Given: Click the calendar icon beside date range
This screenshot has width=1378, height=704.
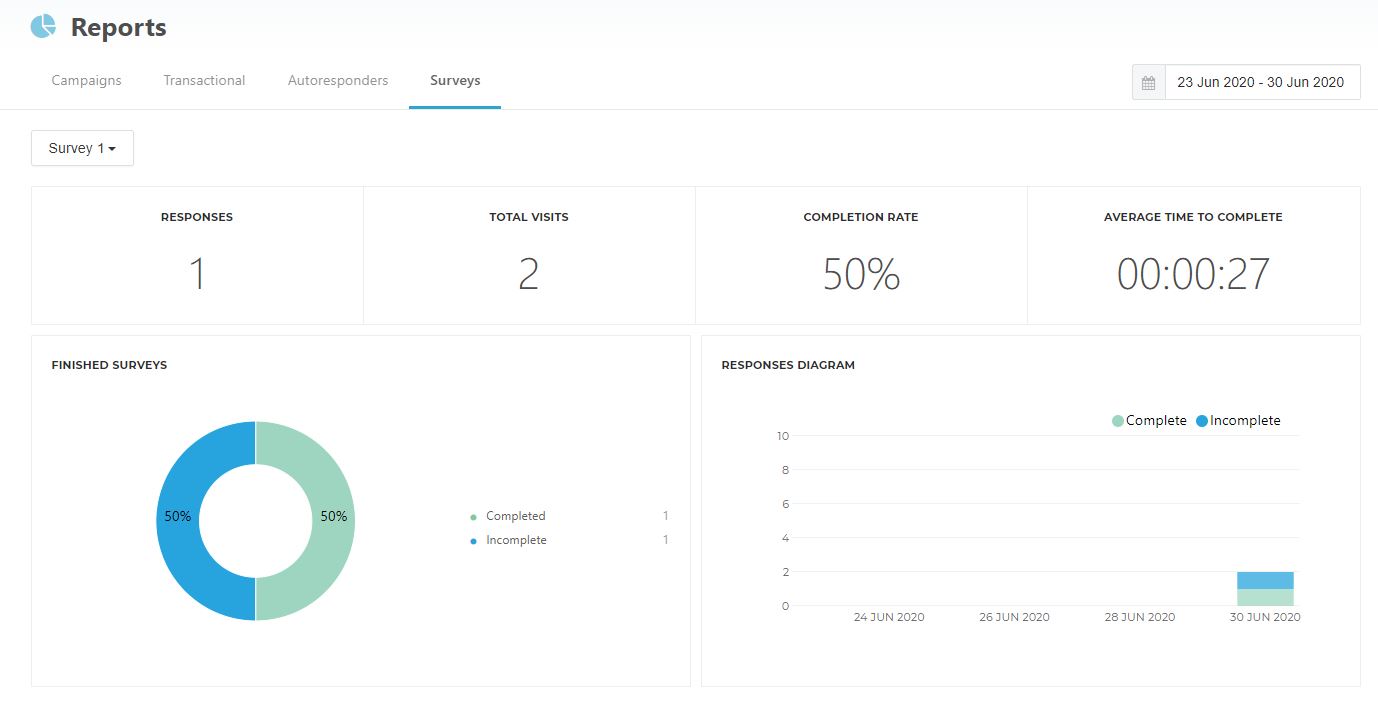Looking at the screenshot, I should (1148, 83).
